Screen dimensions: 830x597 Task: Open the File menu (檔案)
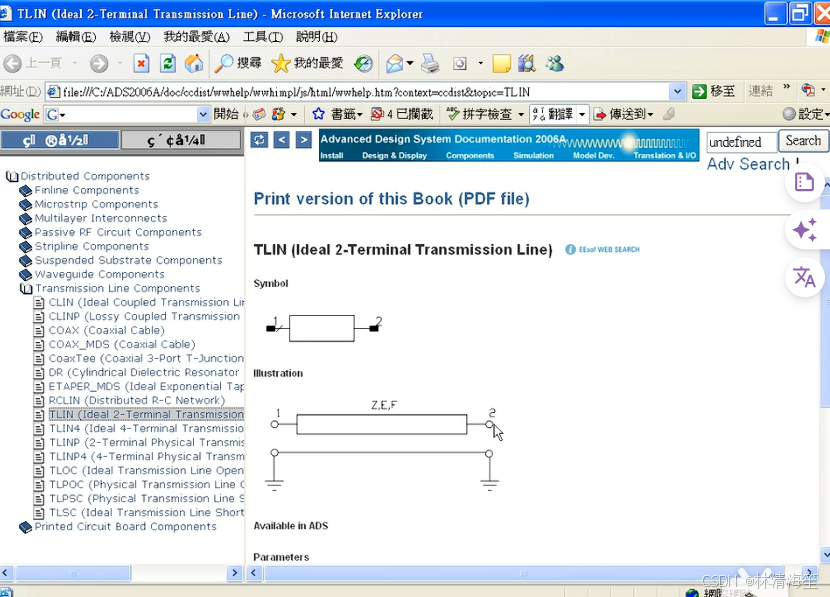click(x=23, y=37)
